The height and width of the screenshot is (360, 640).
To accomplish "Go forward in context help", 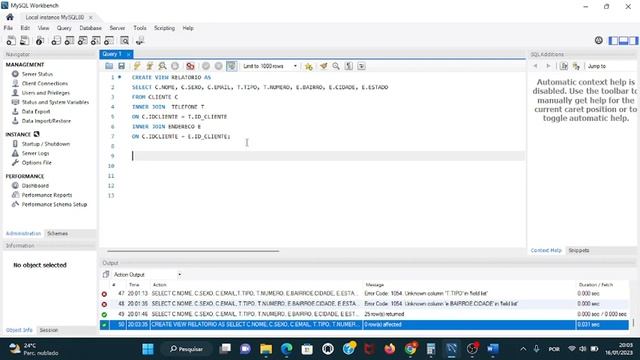I will coord(548,66).
